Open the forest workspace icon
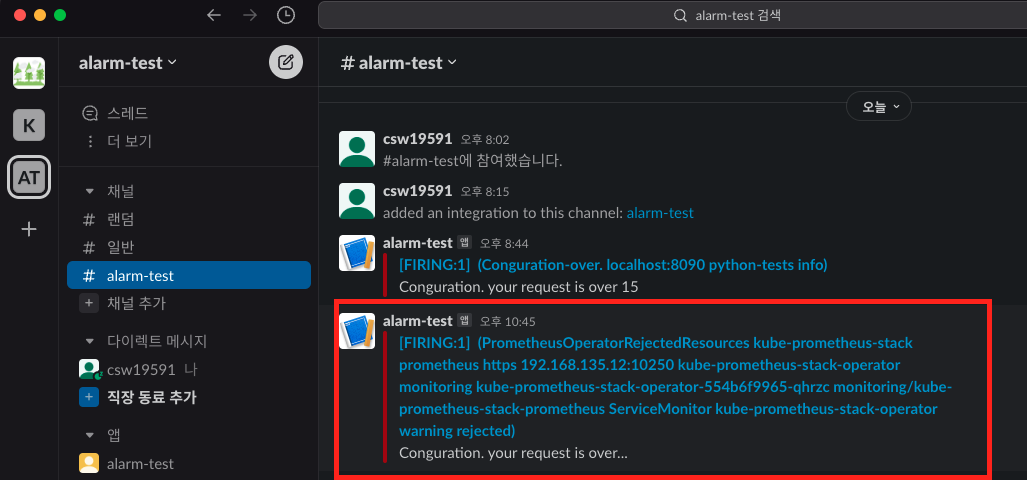The image size is (1027, 480). point(29,73)
